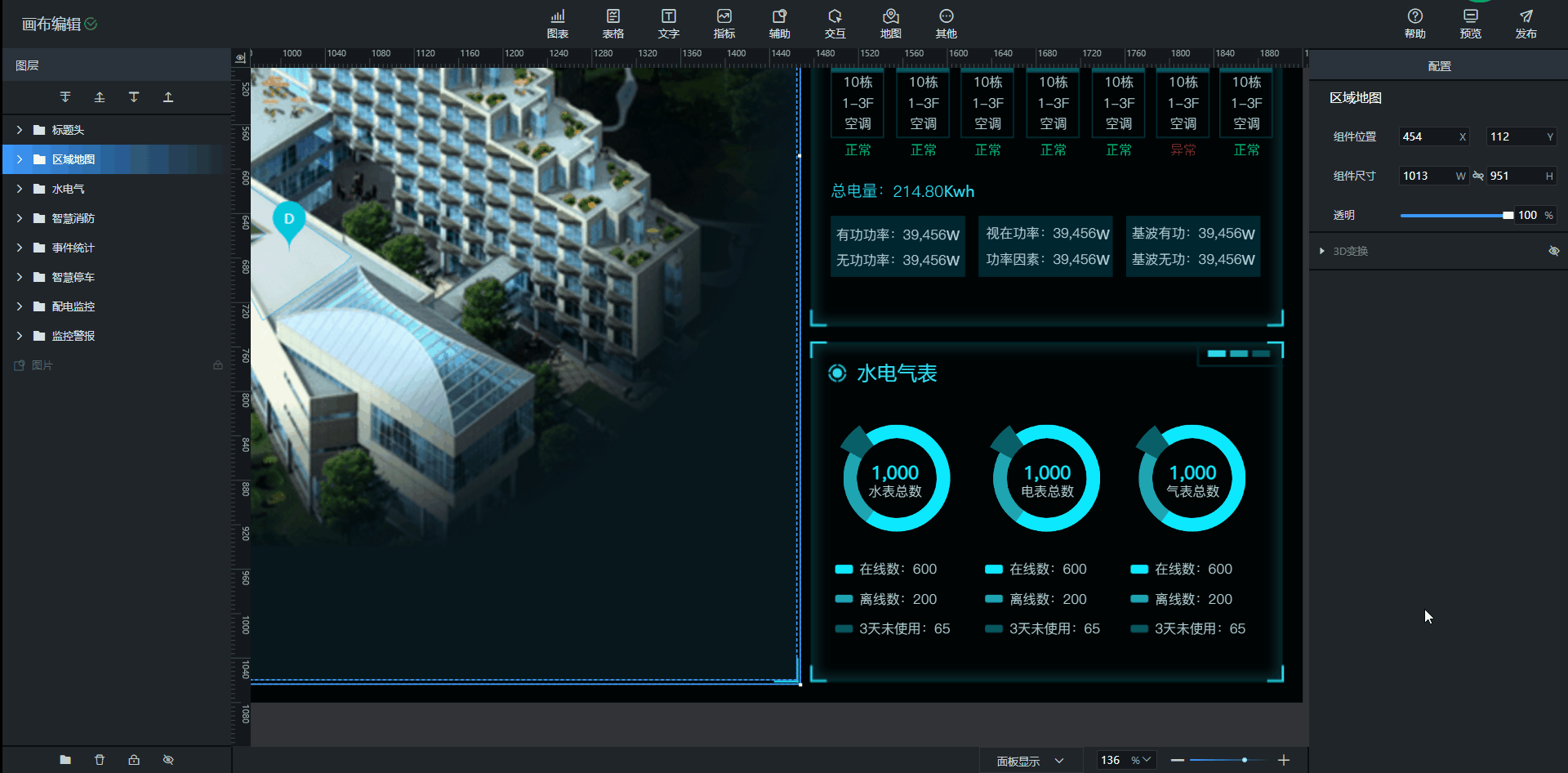The width and height of the screenshot is (1568, 773).
Task: Click the 透明 opacity slider
Action: 1455,215
